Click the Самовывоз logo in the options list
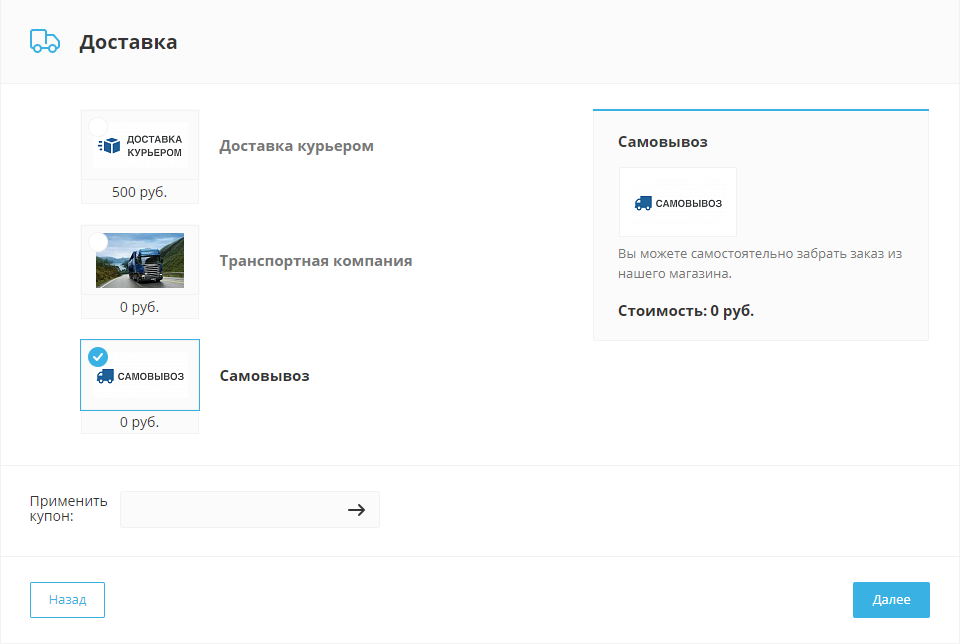This screenshot has width=960, height=644. click(140, 376)
